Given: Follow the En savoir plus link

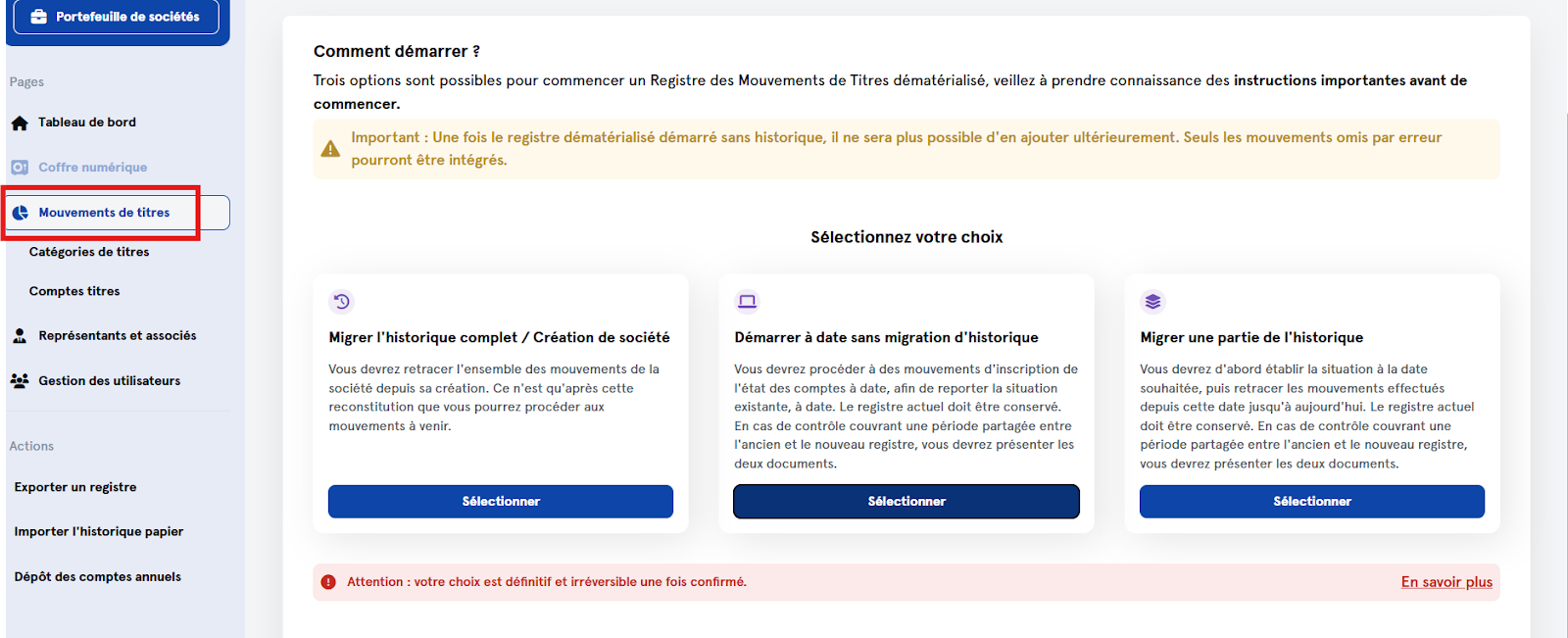Looking at the screenshot, I should [1446, 582].
